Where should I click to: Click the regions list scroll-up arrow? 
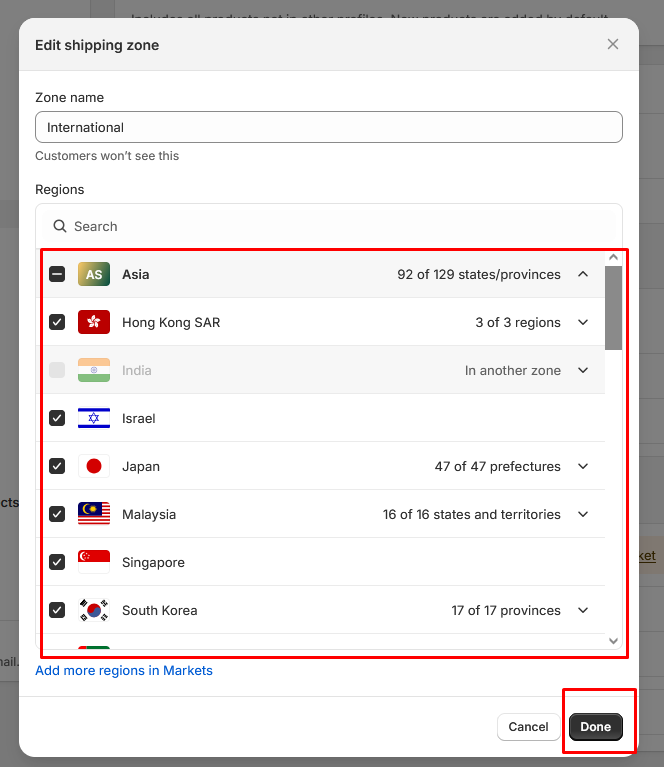[x=613, y=257]
